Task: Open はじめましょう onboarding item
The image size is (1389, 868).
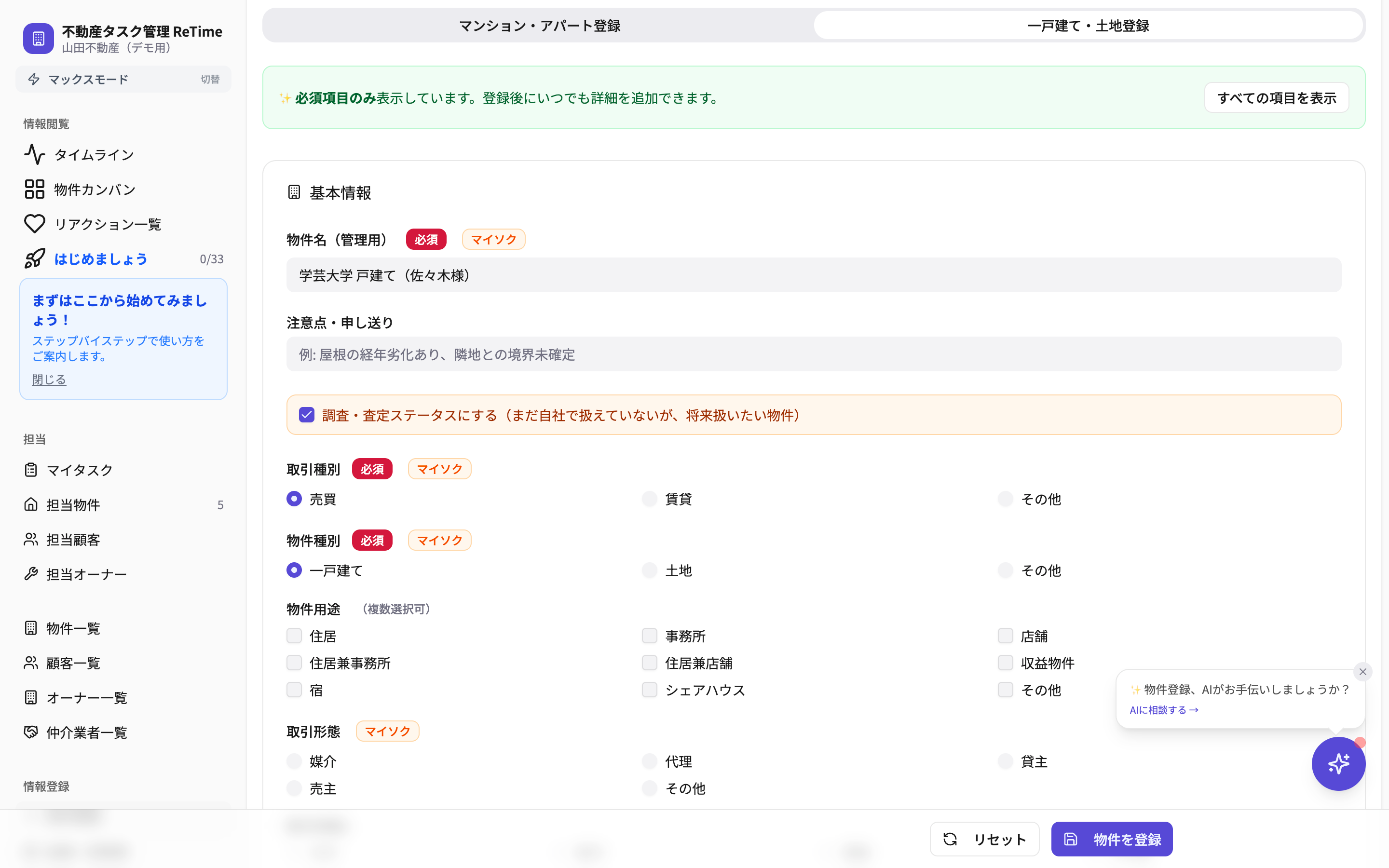Action: (123, 258)
